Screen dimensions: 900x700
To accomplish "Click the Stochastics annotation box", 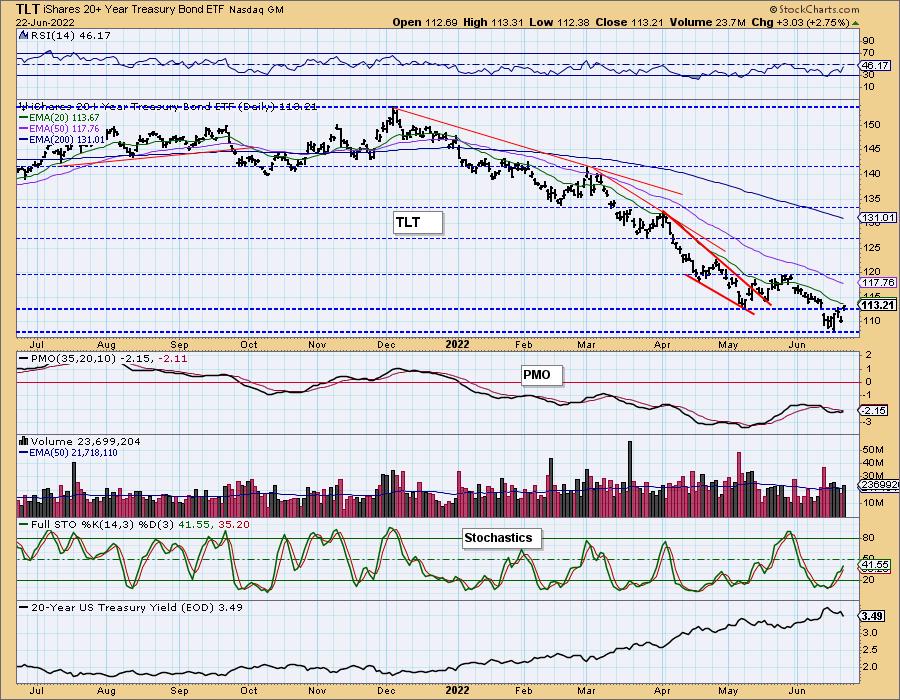I will pos(502,538).
